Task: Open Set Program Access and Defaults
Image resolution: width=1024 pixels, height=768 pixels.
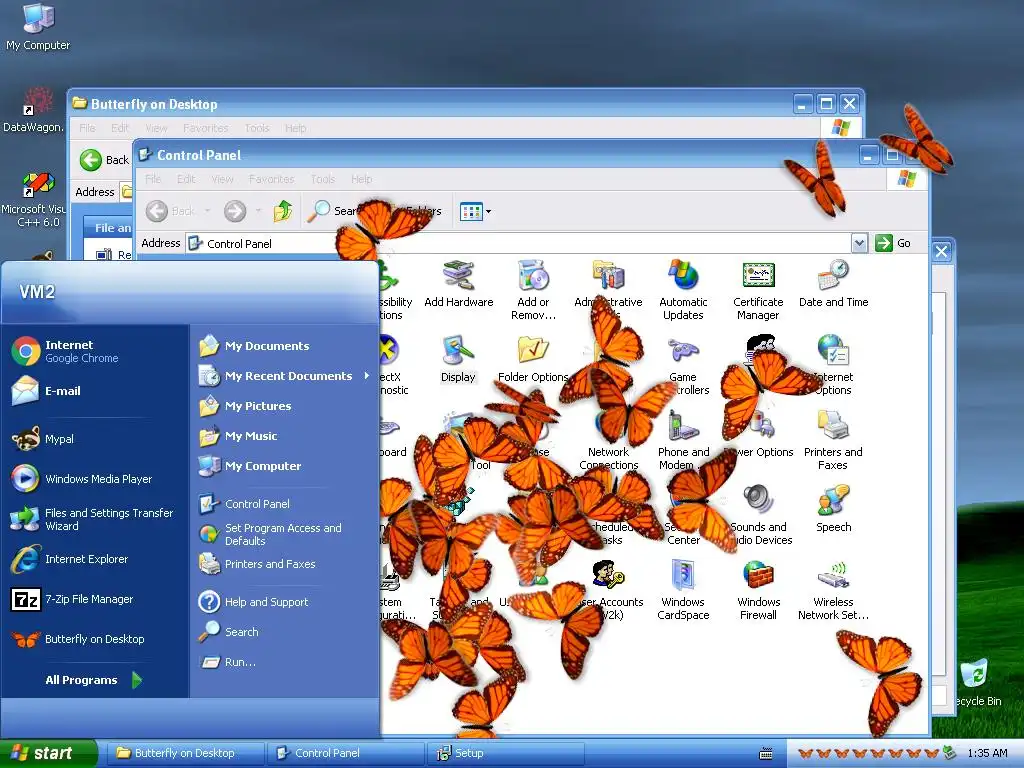Action: [285, 534]
